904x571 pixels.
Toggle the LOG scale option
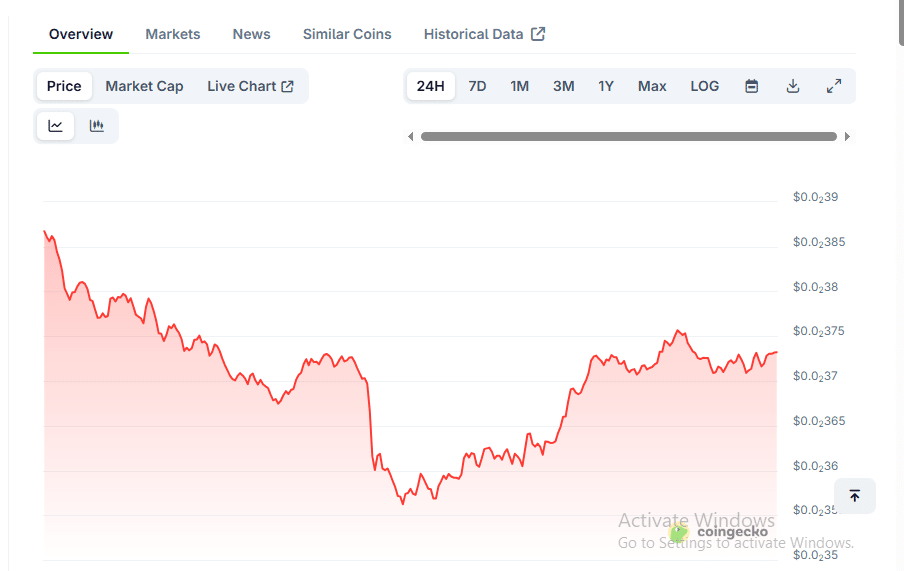(704, 86)
